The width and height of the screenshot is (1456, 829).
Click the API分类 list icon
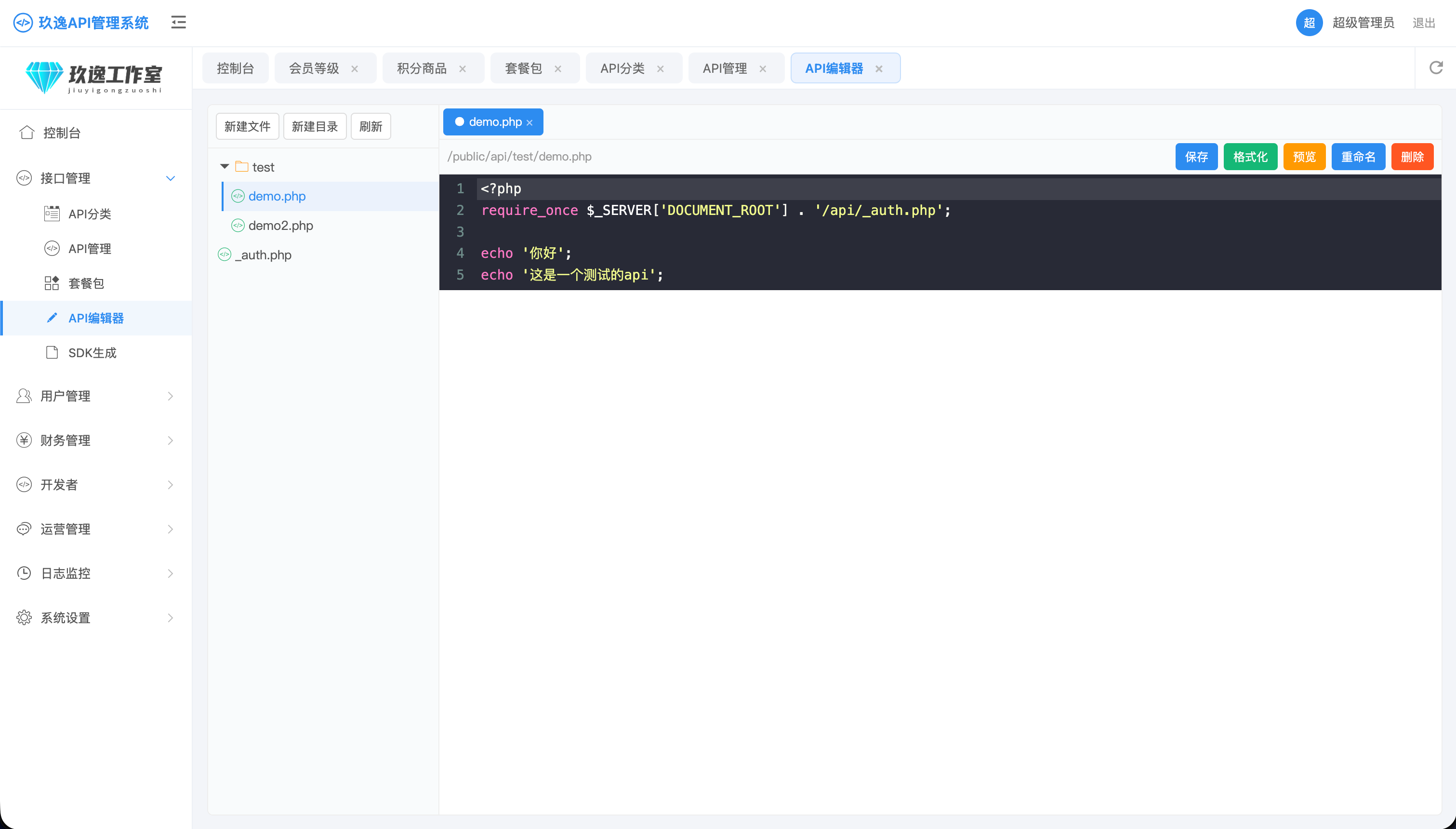coord(52,214)
